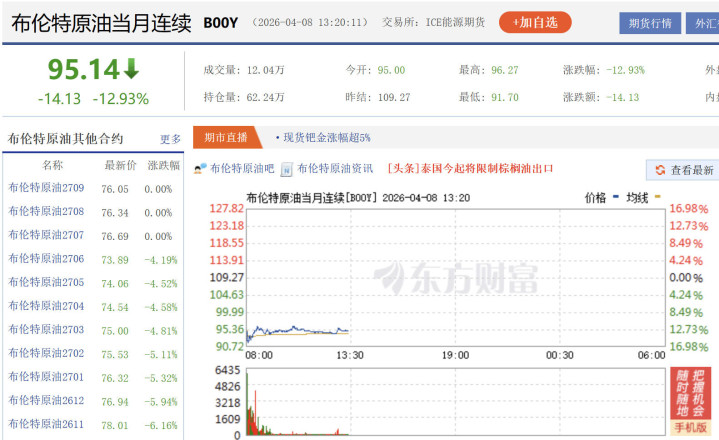The width and height of the screenshot is (719, 440).
Task: Click the 昨结 value 109.27
Action: tap(394, 97)
